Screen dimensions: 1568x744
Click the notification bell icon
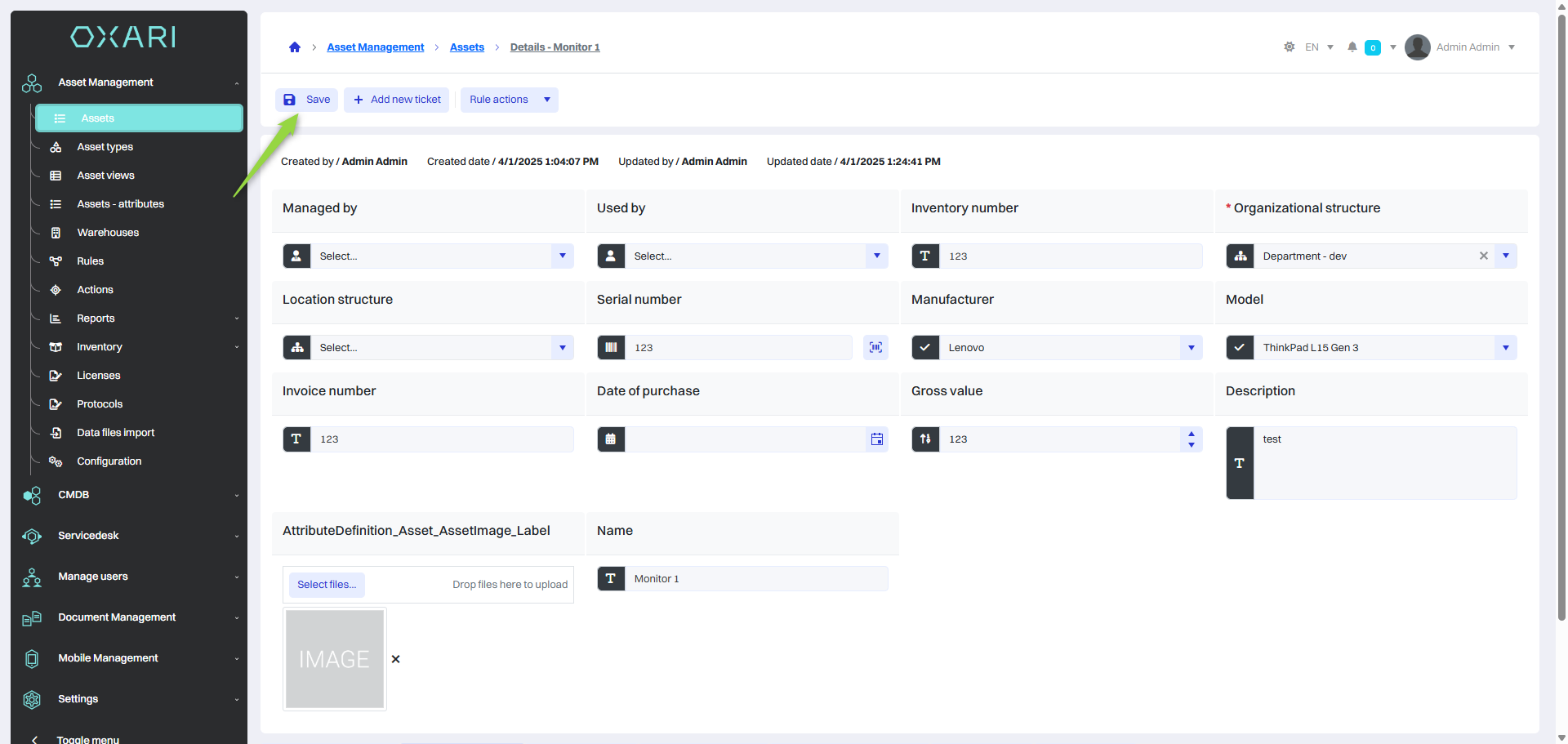(x=1352, y=47)
